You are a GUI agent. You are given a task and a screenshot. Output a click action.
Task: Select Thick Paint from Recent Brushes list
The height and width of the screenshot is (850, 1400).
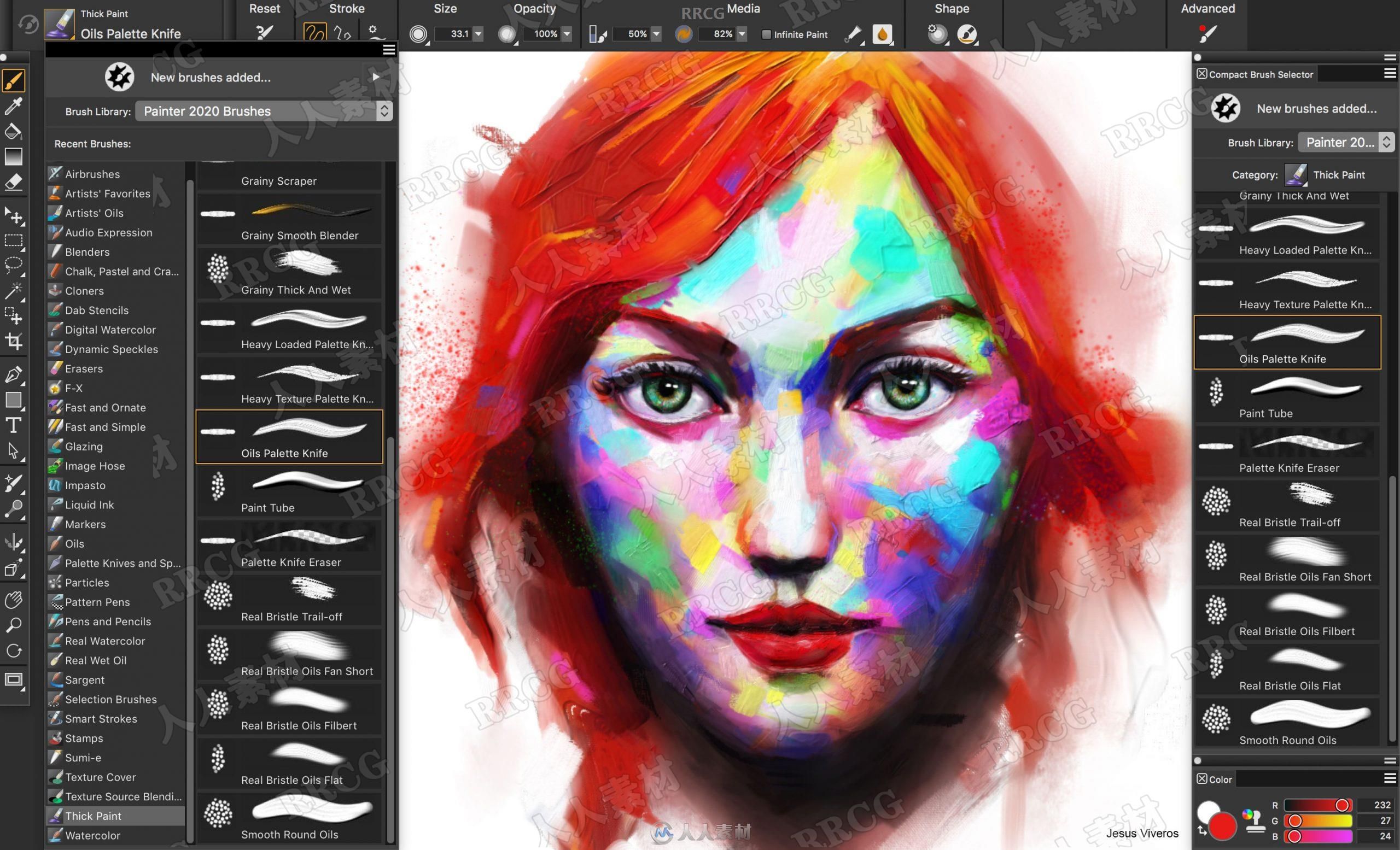pyautogui.click(x=93, y=816)
